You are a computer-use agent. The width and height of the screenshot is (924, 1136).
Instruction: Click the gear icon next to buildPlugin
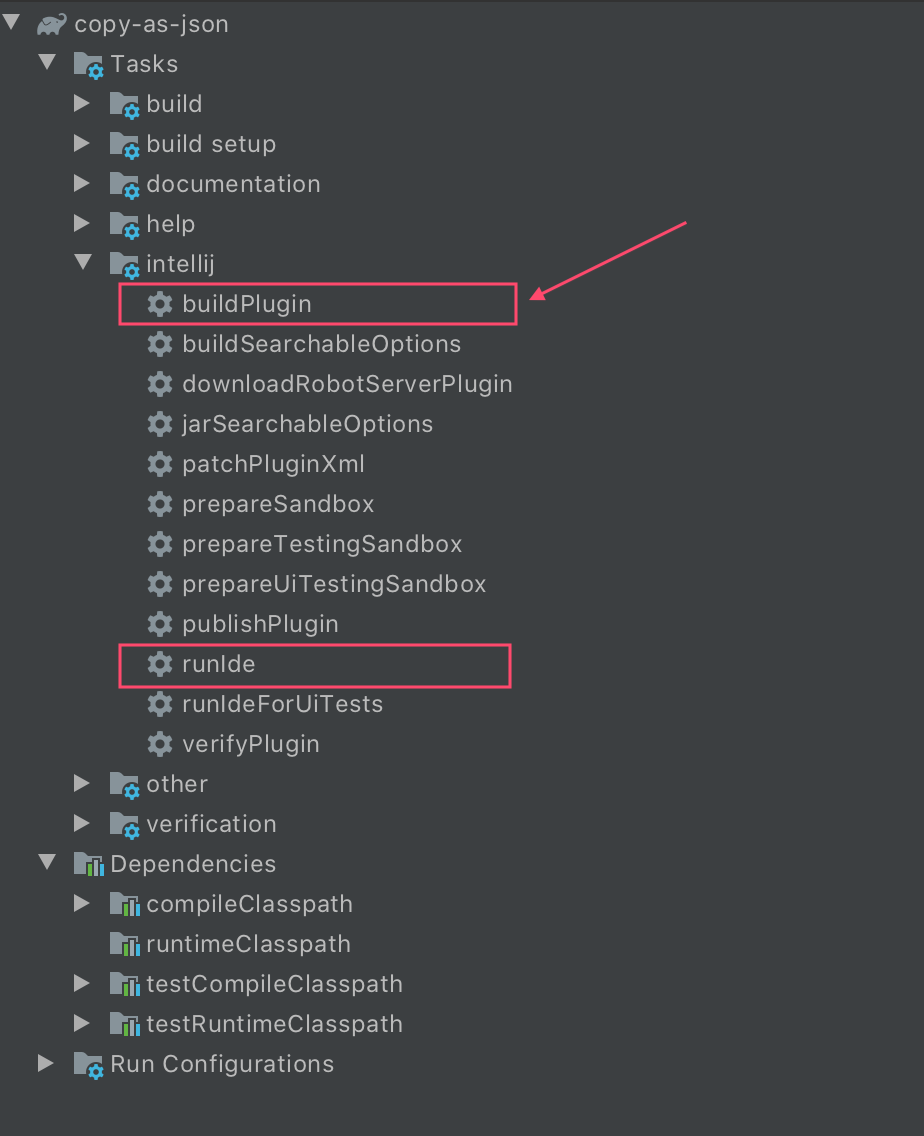(159, 304)
